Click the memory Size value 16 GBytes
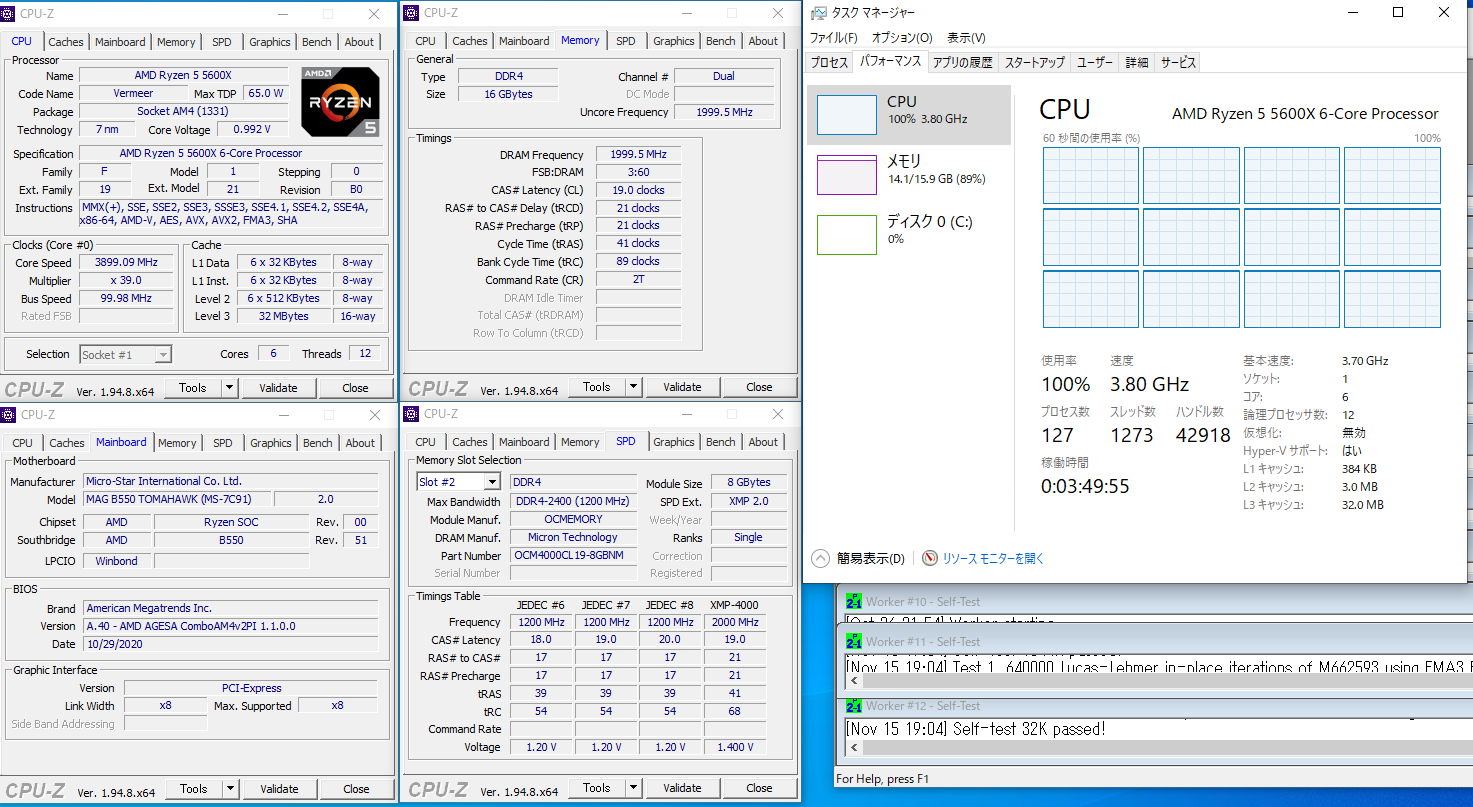Viewport: 1473px width, 807px height. point(508,94)
